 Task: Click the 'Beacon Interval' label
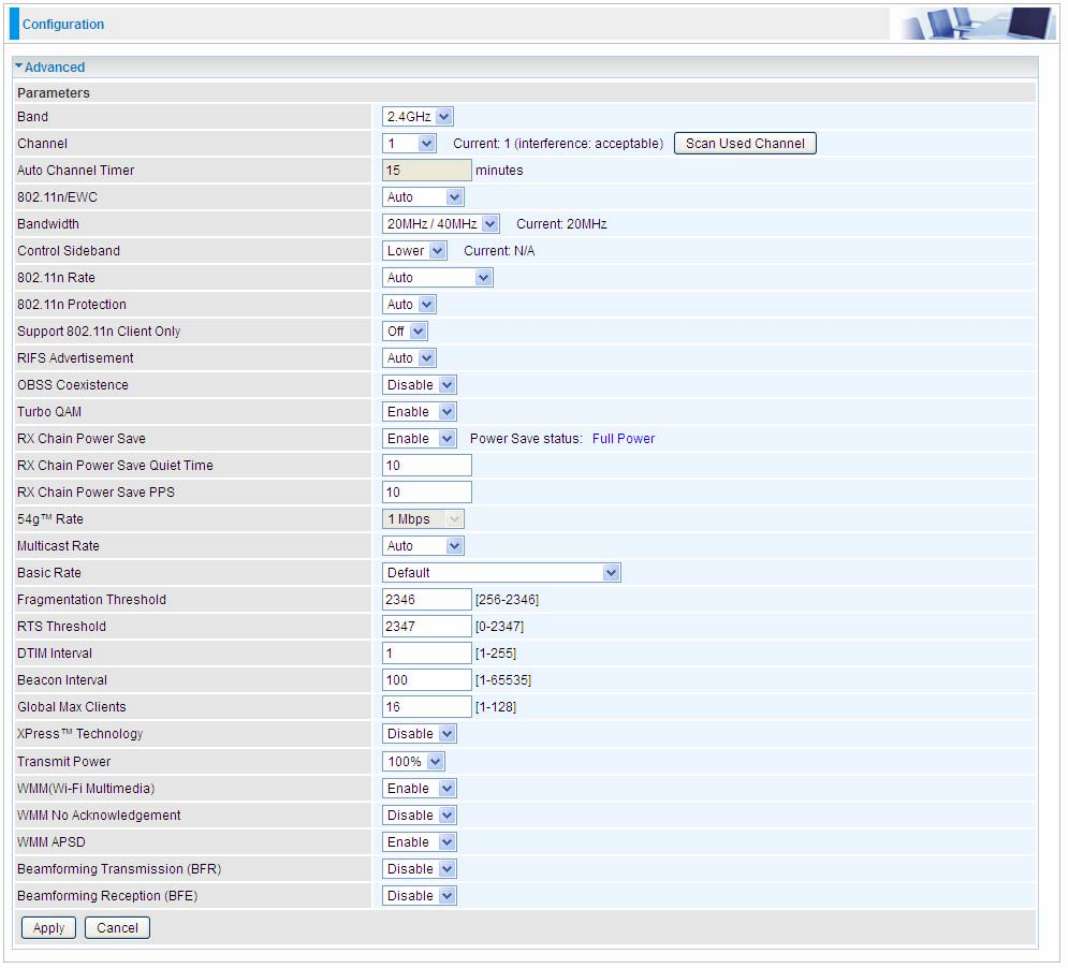tap(62, 681)
